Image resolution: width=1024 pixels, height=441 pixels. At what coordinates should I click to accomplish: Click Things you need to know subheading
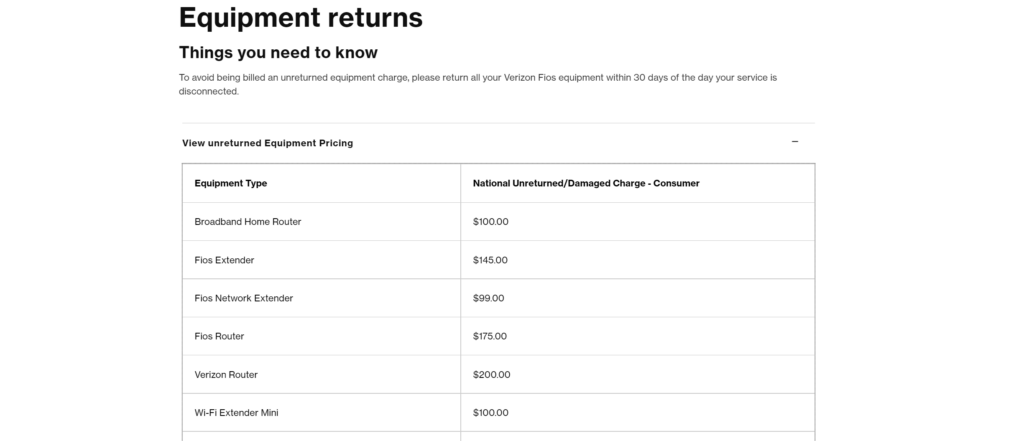click(x=278, y=52)
